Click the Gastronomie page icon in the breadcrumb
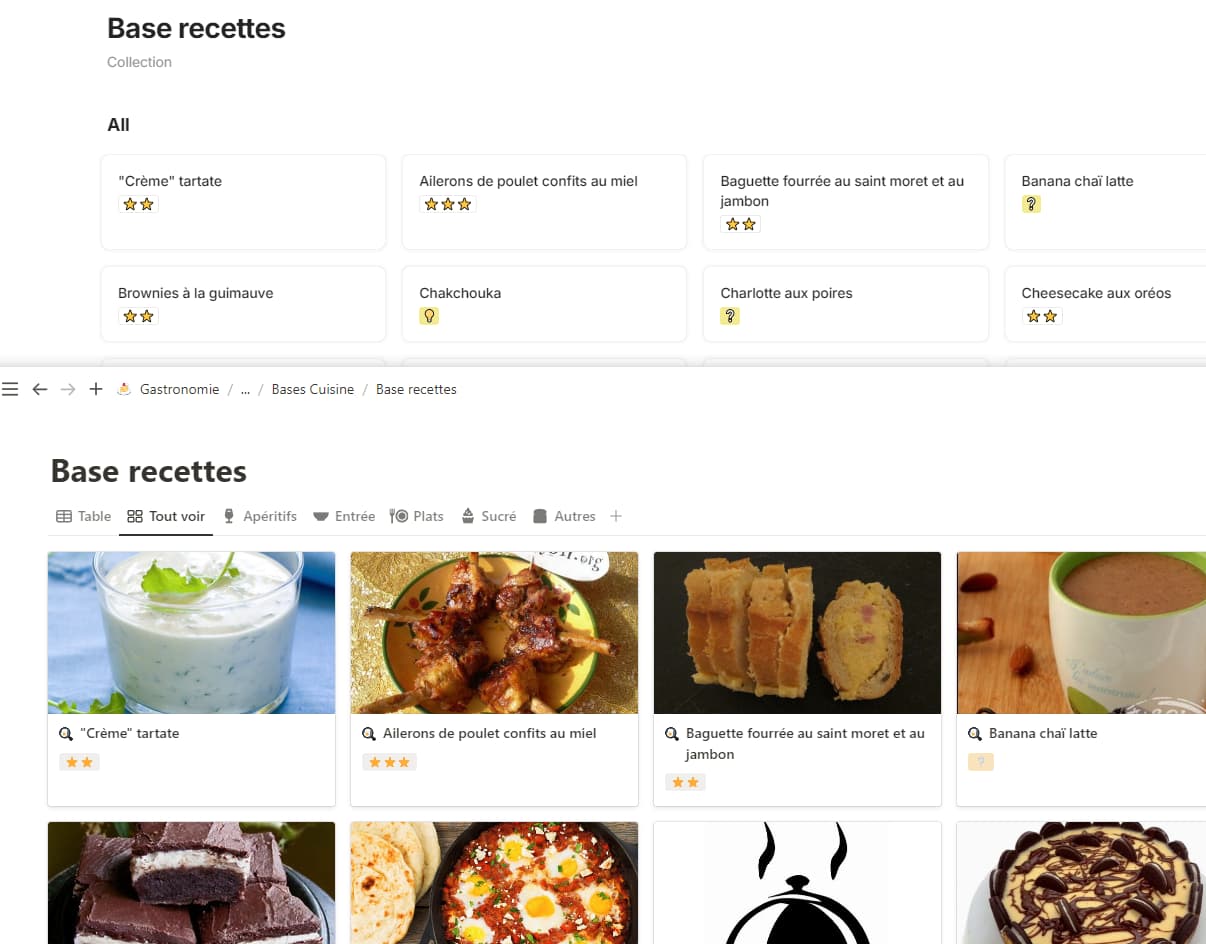Image resolution: width=1206 pixels, height=944 pixels. (125, 389)
